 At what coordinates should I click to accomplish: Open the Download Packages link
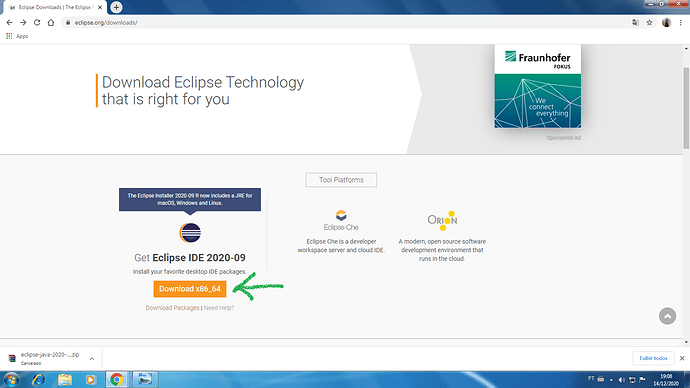(x=172, y=308)
